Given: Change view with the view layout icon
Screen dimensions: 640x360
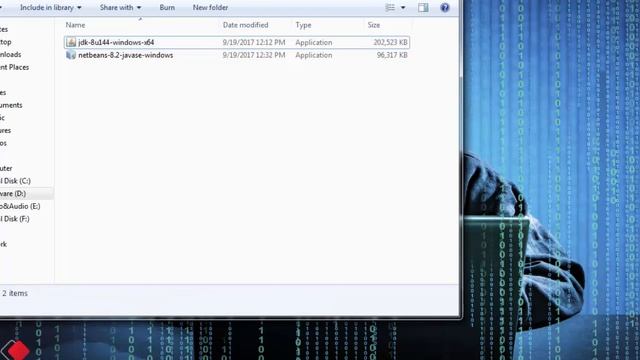Looking at the screenshot, I should point(390,7).
